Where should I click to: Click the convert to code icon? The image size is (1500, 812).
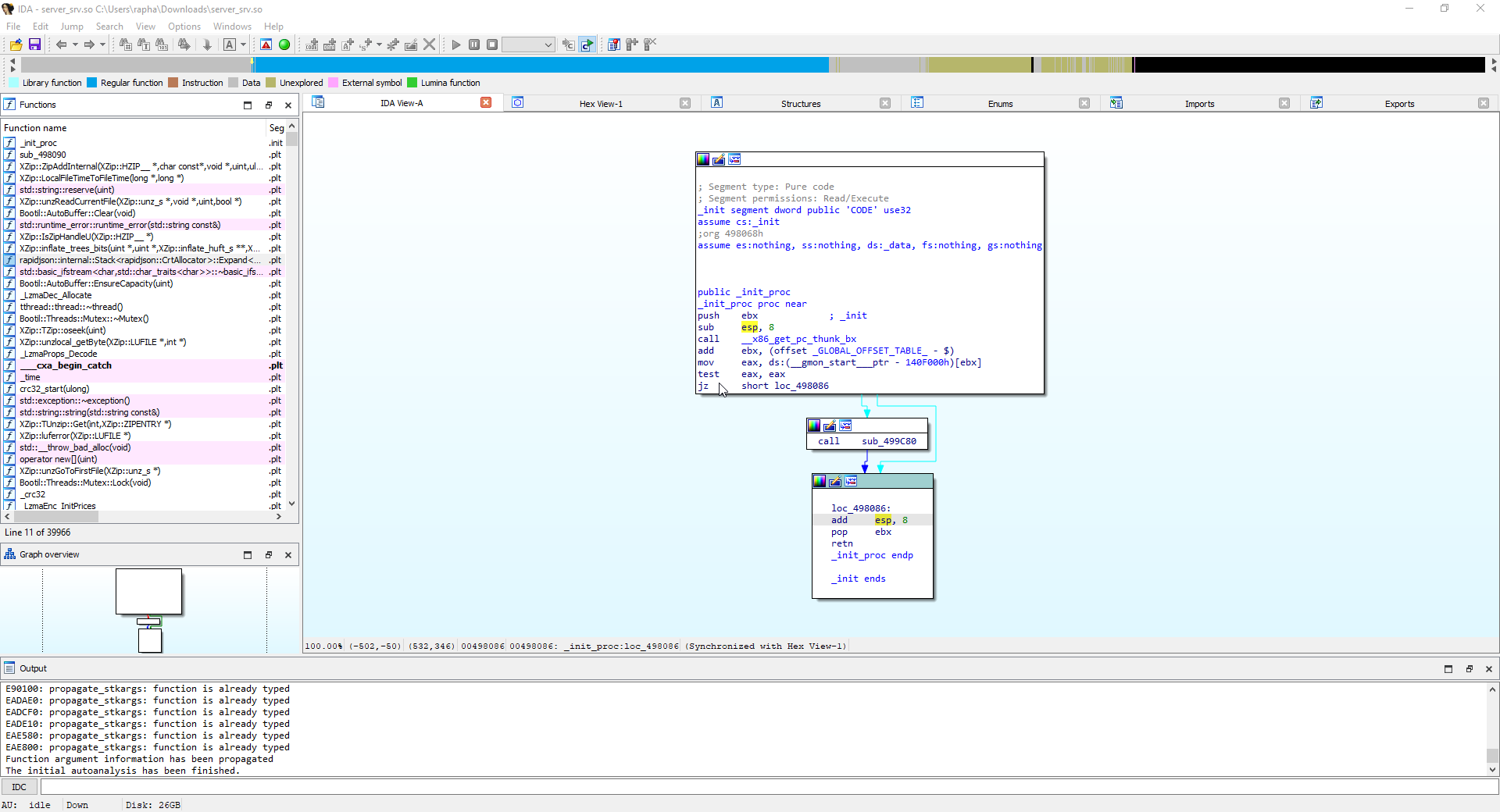click(x=312, y=45)
